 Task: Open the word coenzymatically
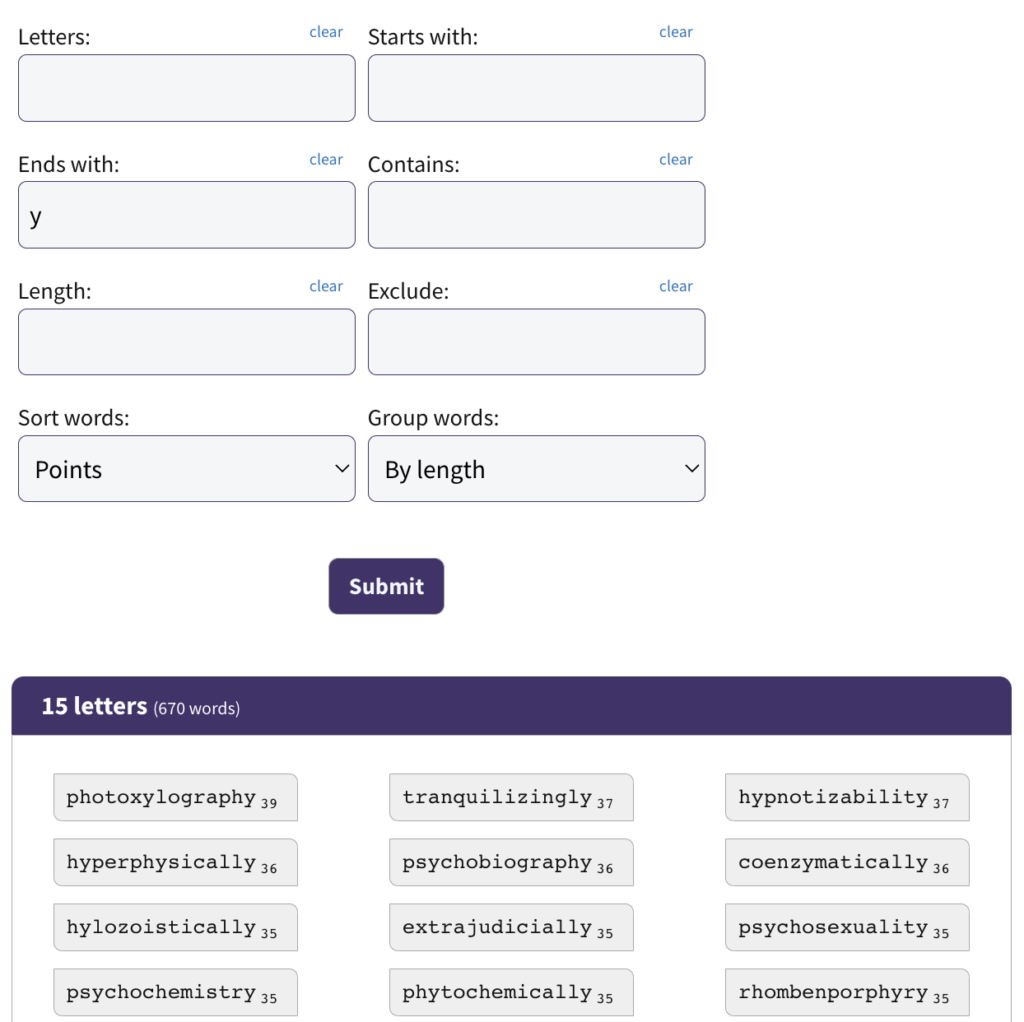click(847, 862)
